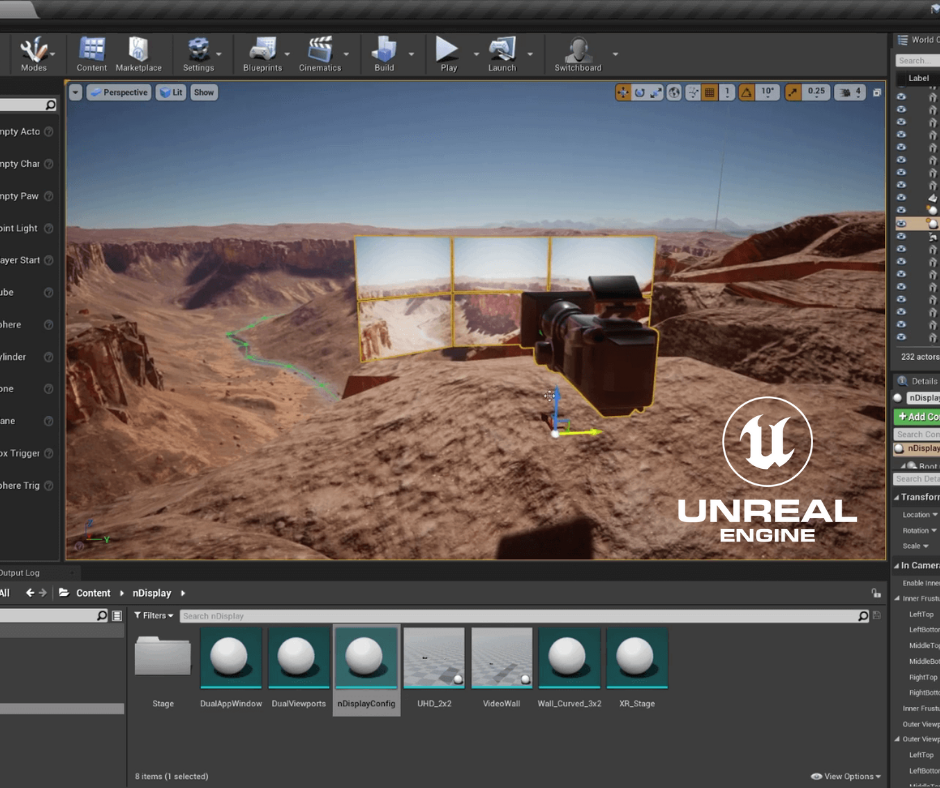Click the Cinematics clapperboard icon
This screenshot has height=788, width=940.
pyautogui.click(x=320, y=48)
